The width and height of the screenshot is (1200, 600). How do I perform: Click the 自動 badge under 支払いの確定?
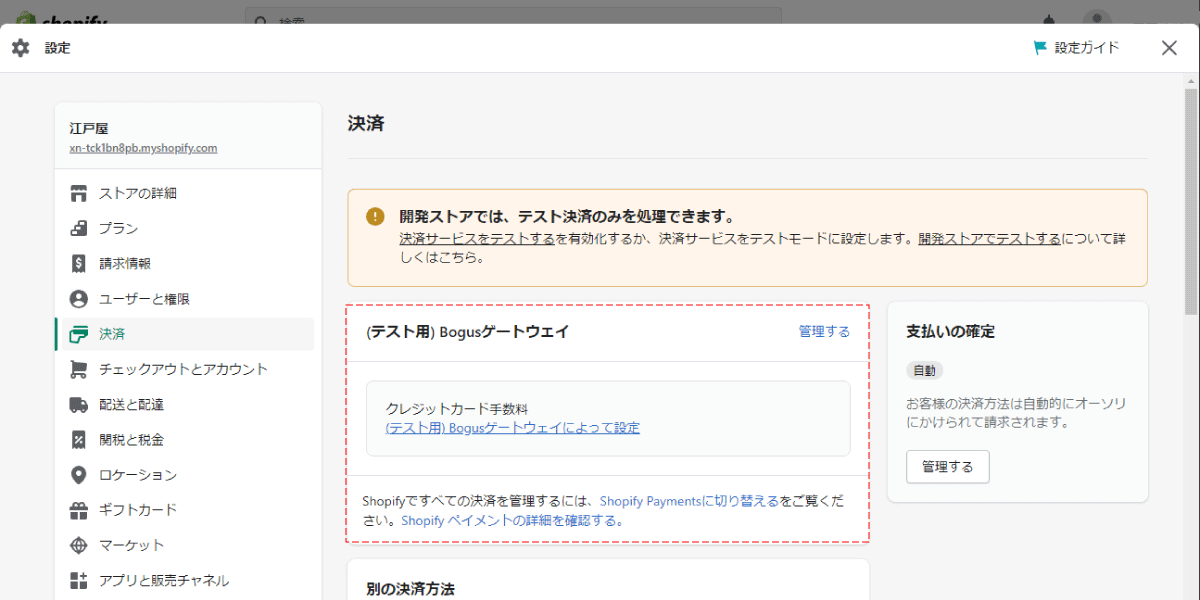[925, 370]
